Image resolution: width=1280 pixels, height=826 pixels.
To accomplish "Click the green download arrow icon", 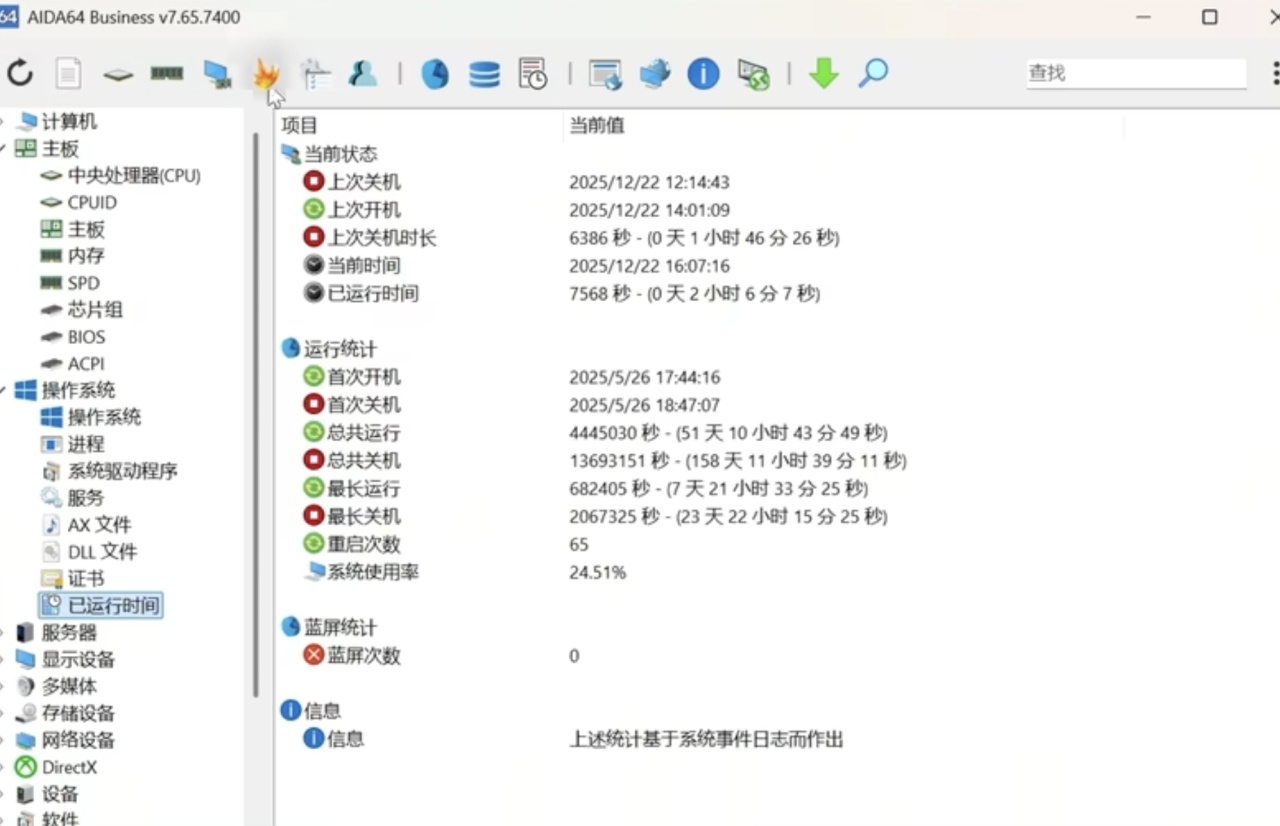I will coord(824,73).
